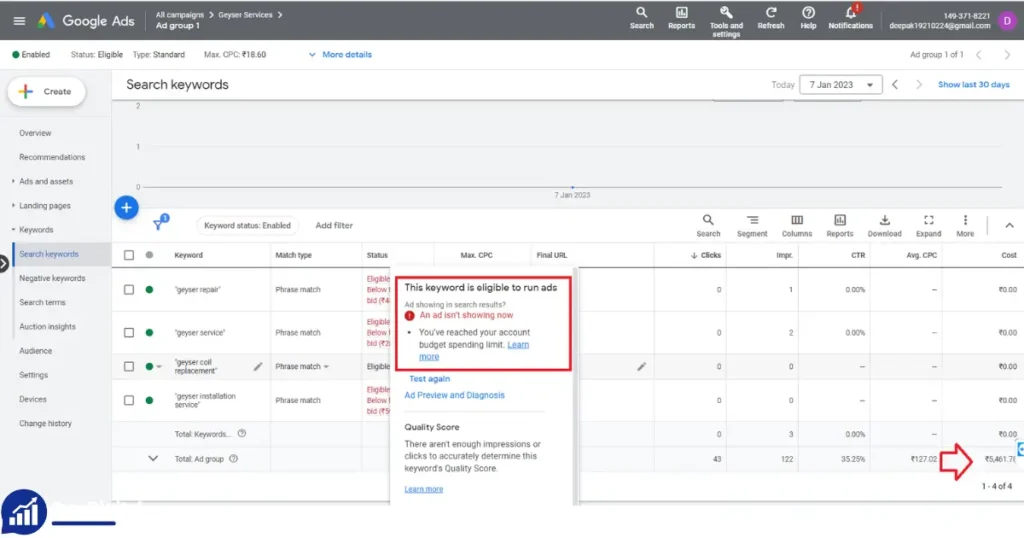Click the Create button
The image size is (1024, 538).
point(46,91)
